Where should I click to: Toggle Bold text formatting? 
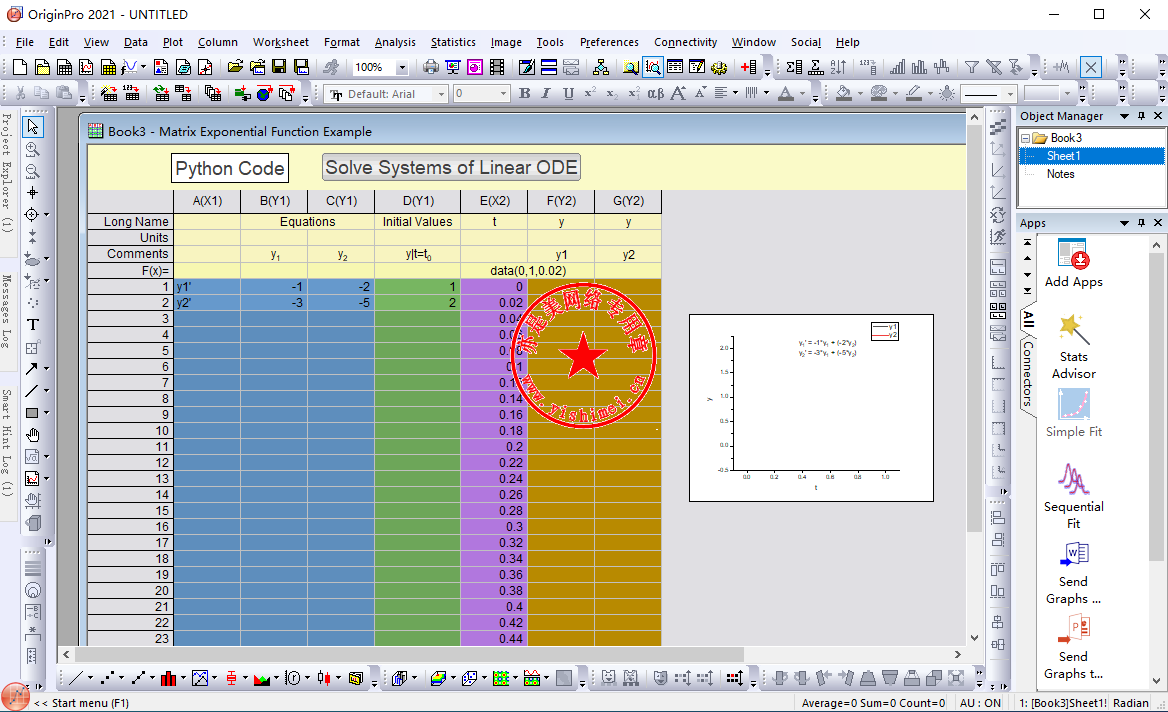tap(524, 94)
